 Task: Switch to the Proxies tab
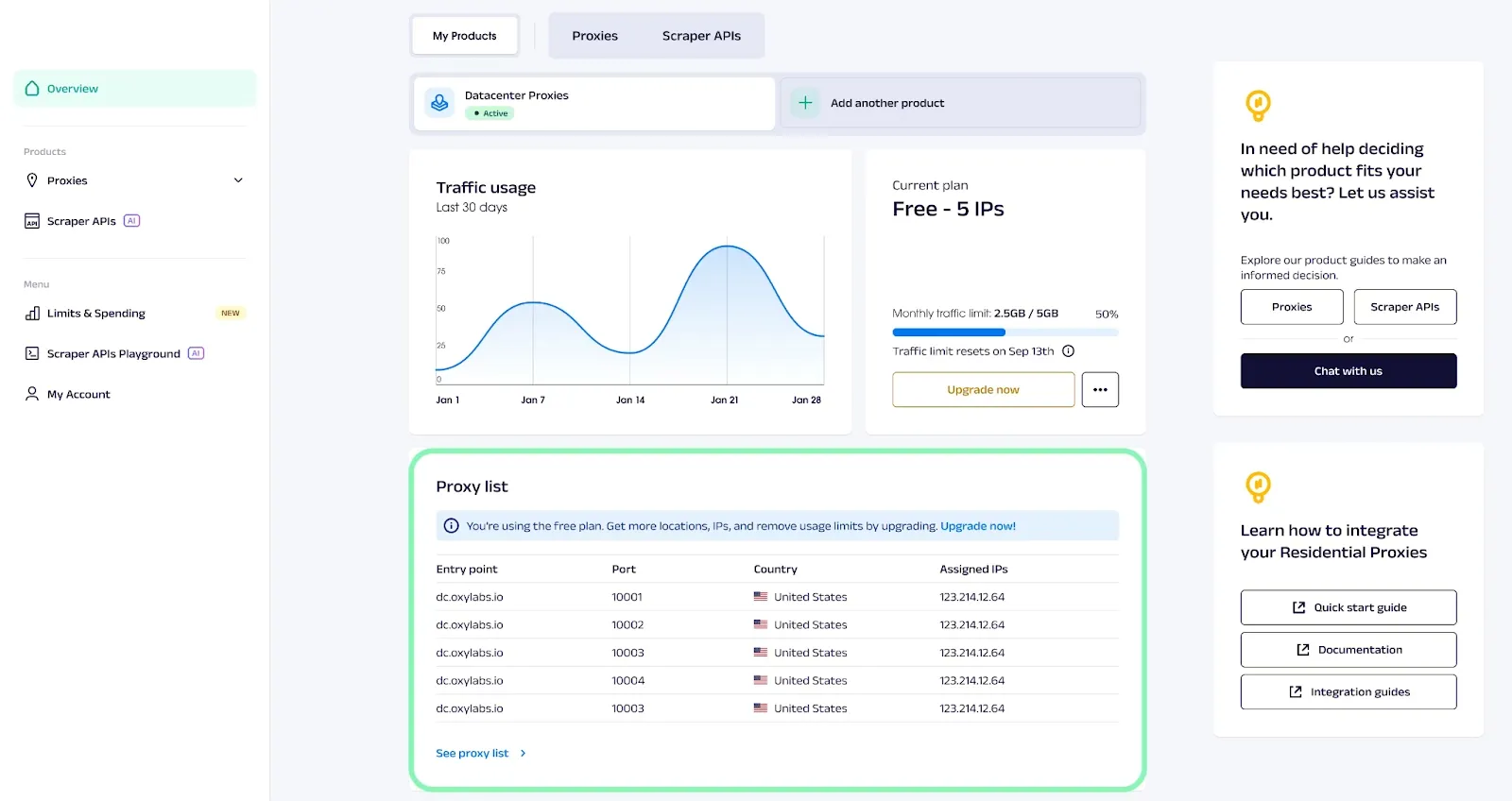pos(594,36)
